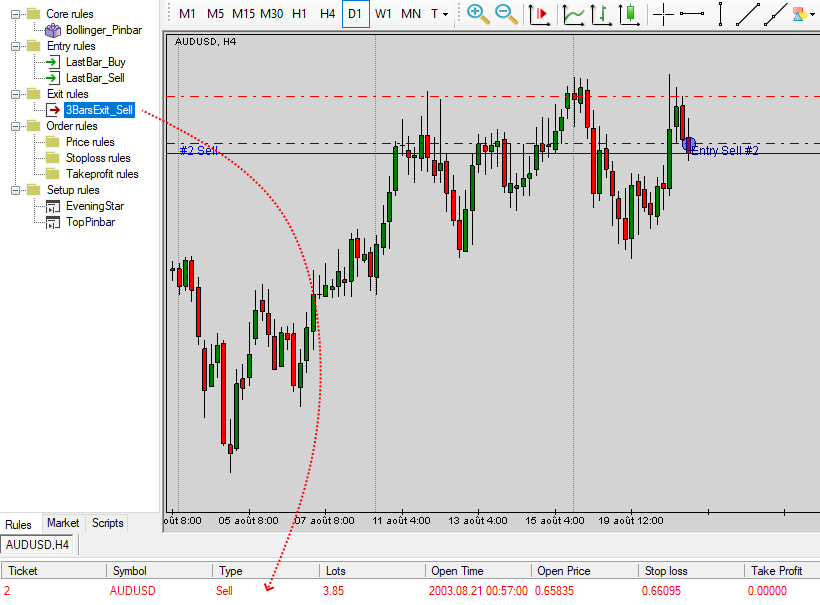Zoom out of the chart
820x605 pixels.
point(506,14)
